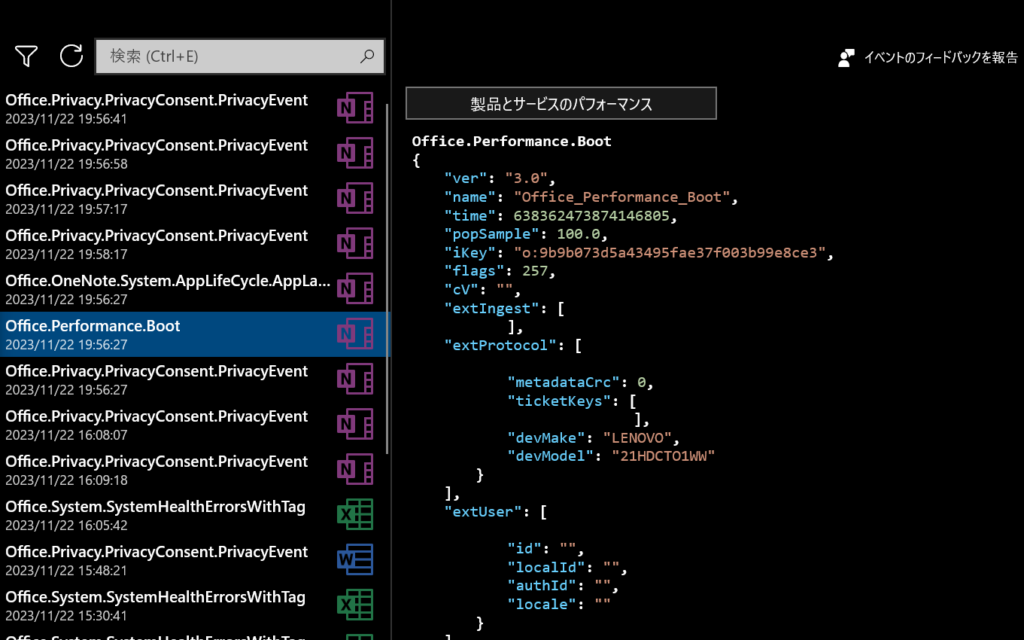
Task: Click OneNote icon on the 19:57:17 PrivacyEvent row
Action: tap(355, 198)
